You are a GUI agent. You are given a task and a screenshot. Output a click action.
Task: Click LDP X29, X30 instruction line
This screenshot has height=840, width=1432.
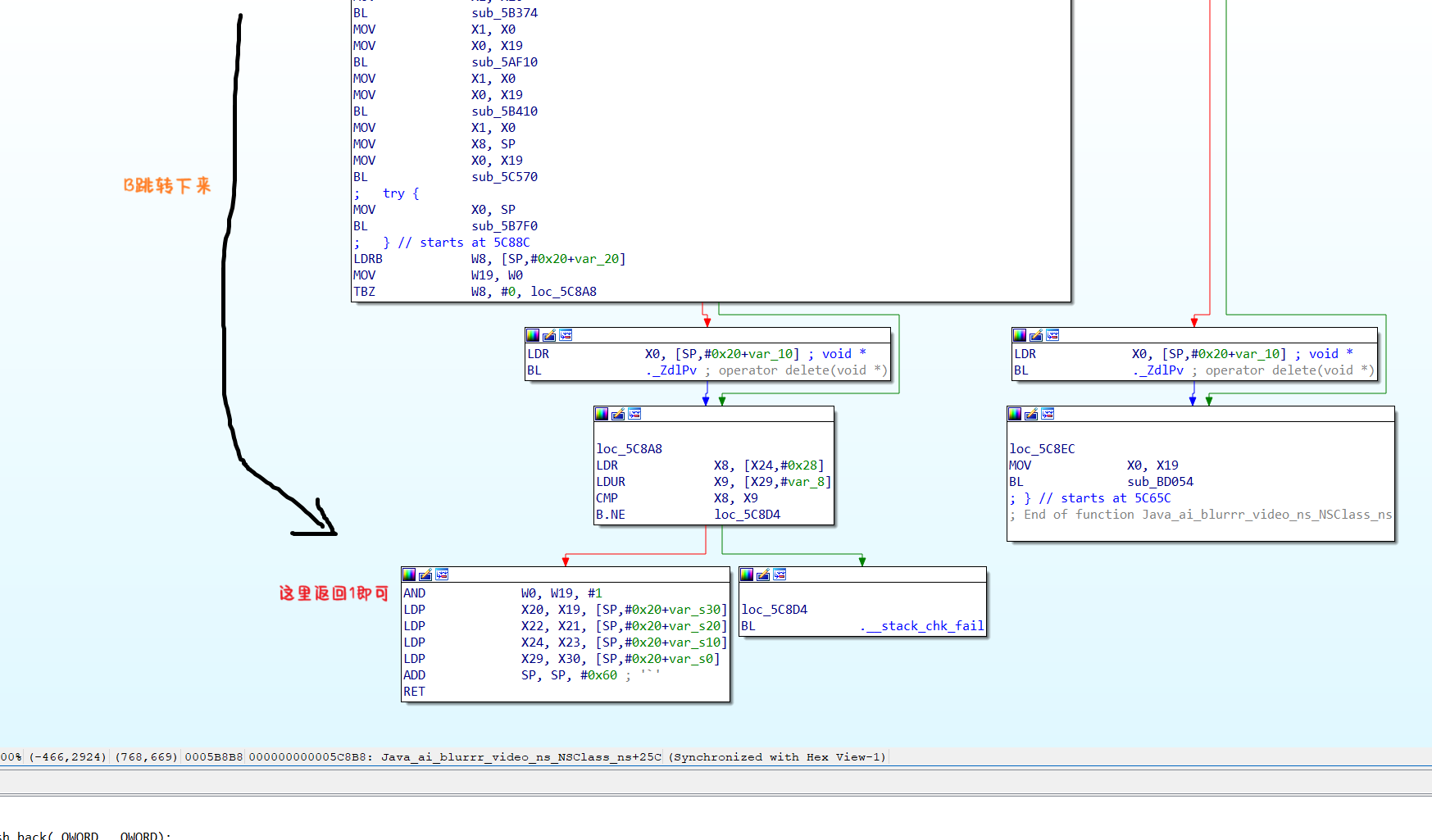point(561,659)
